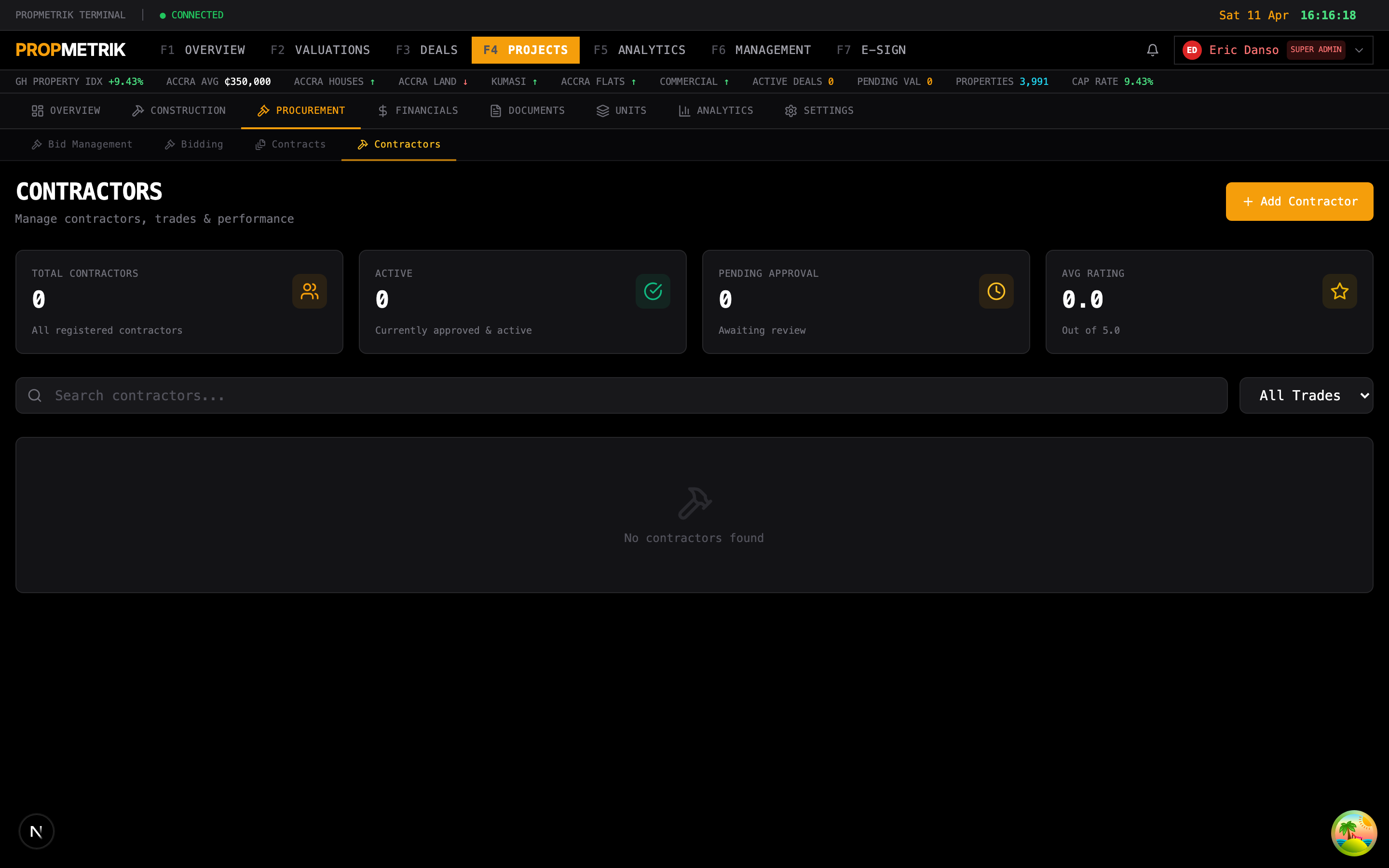Open the project Overview tab
The image size is (1389, 868).
[x=66, y=111]
